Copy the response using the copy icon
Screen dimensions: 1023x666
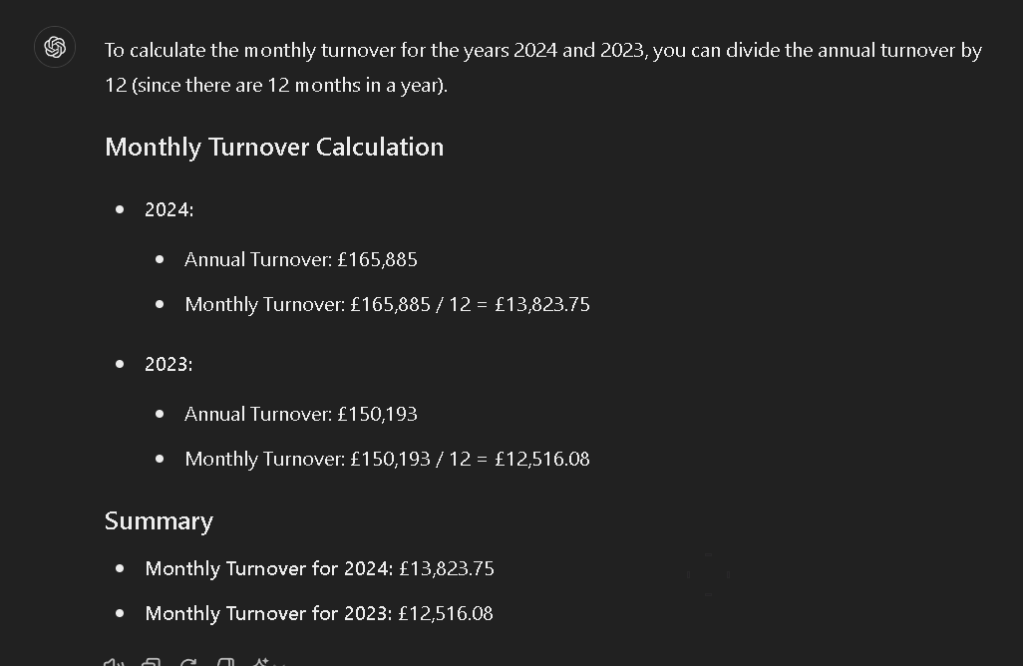(x=151, y=663)
